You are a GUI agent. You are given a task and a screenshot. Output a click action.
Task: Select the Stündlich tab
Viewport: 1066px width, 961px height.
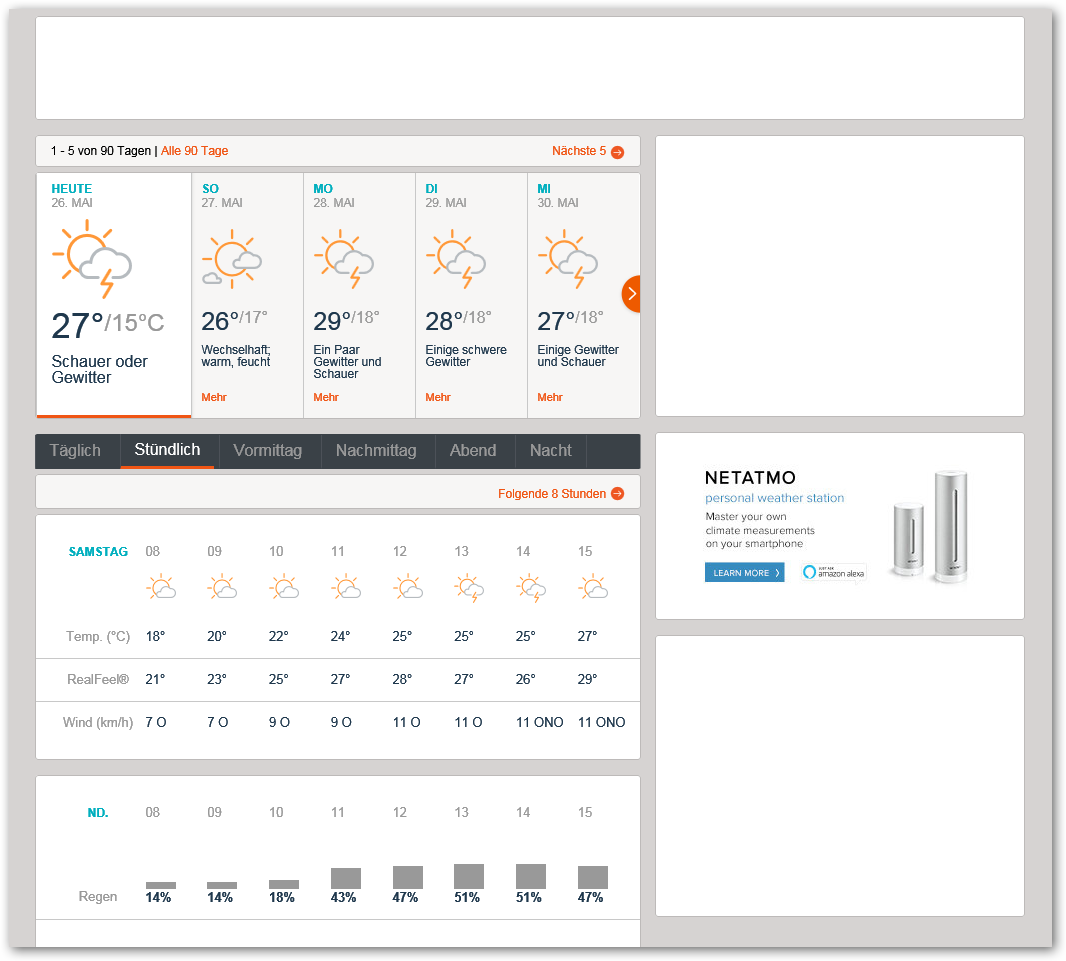click(167, 451)
